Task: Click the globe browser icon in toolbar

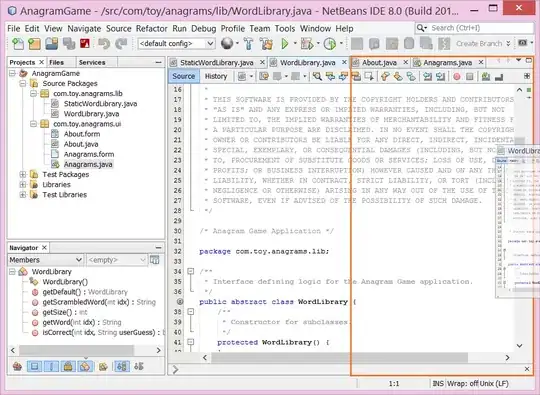Action: coord(227,43)
